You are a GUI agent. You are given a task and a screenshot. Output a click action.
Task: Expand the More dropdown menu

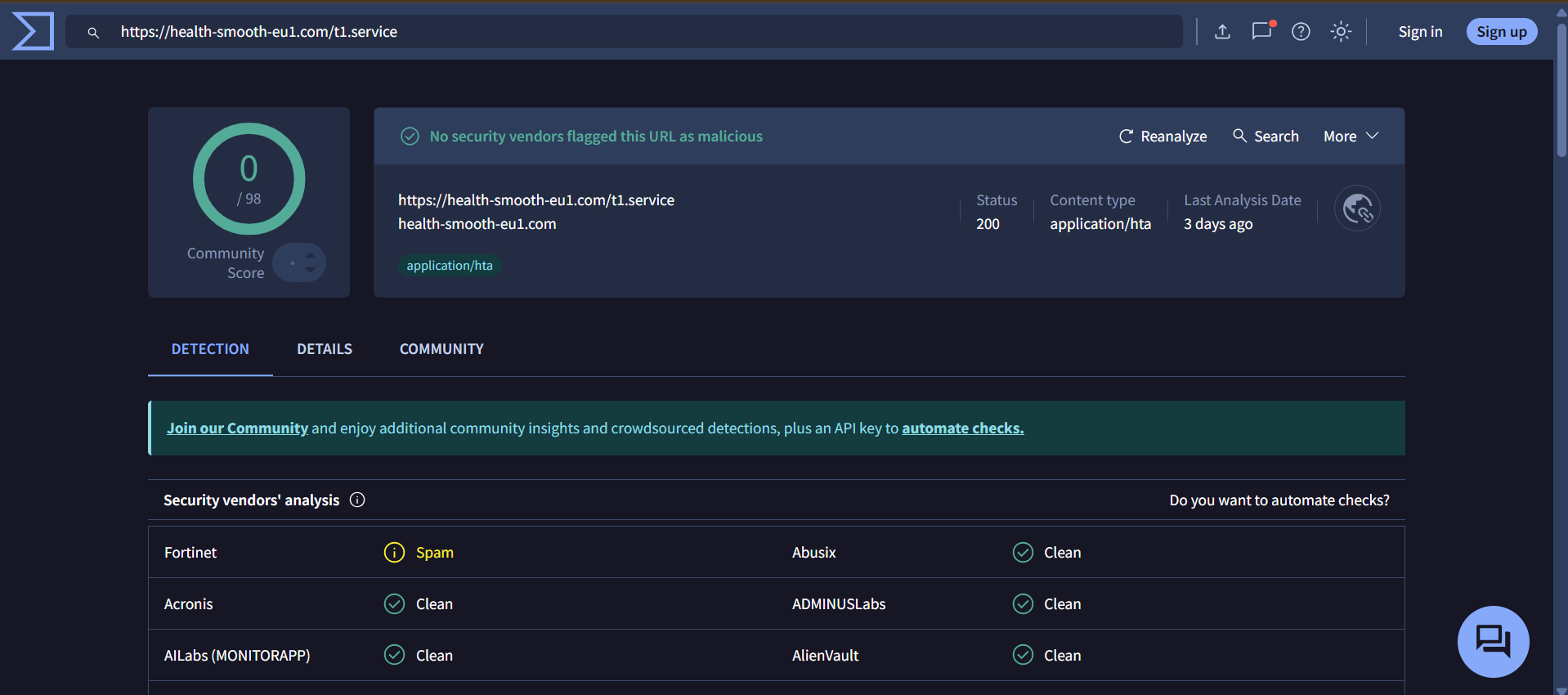(x=1351, y=137)
